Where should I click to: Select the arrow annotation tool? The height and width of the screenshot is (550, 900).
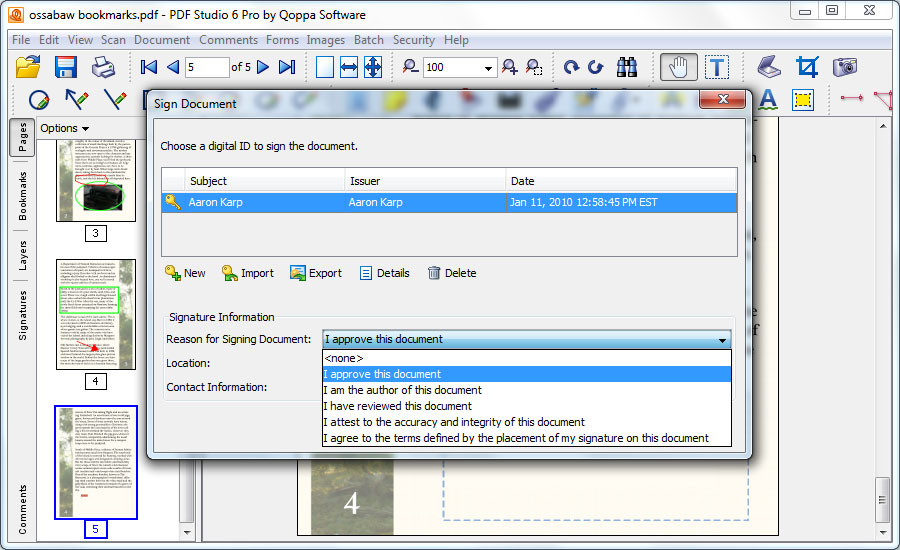pyautogui.click(x=76, y=100)
